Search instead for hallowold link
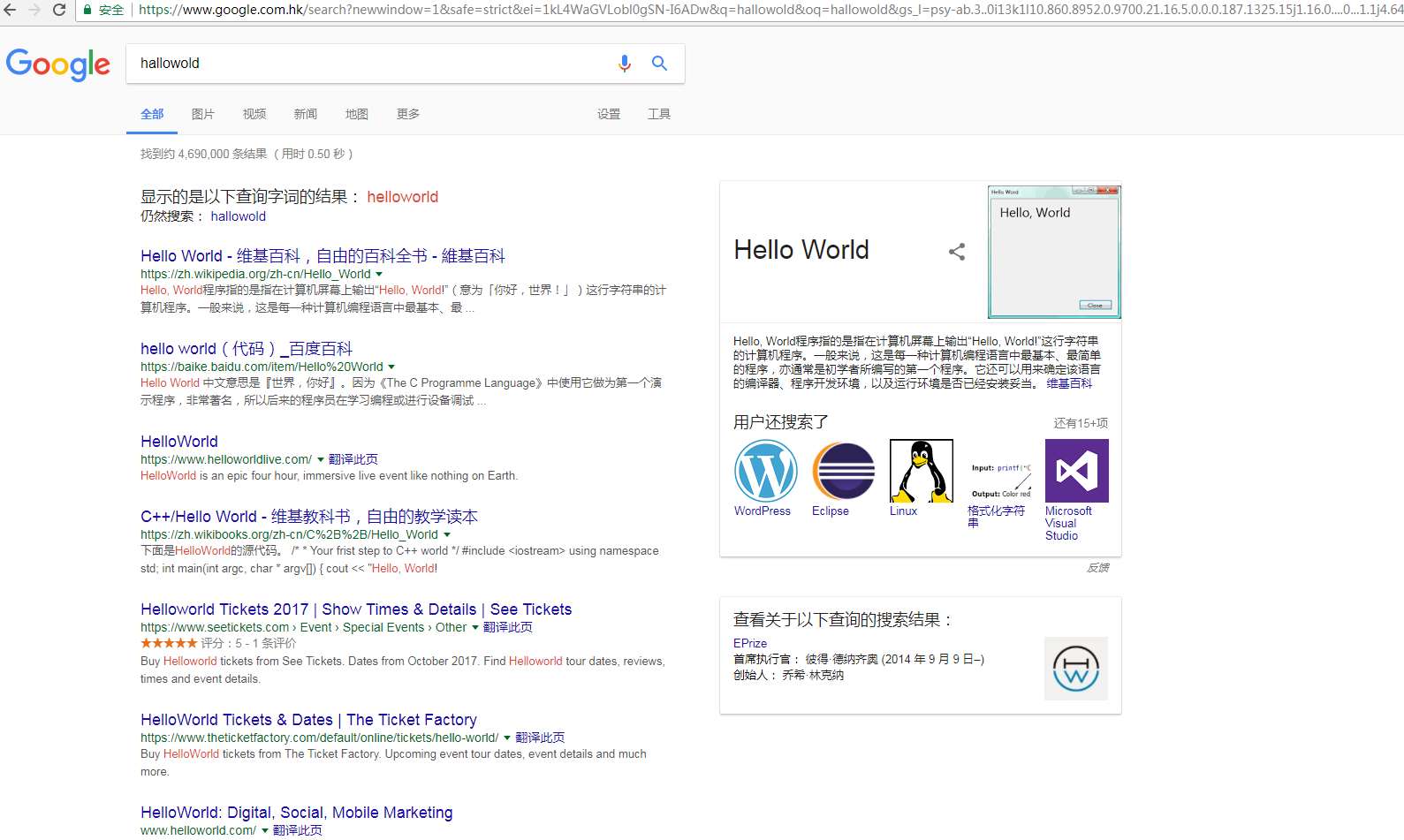The image size is (1404, 840). point(238,216)
